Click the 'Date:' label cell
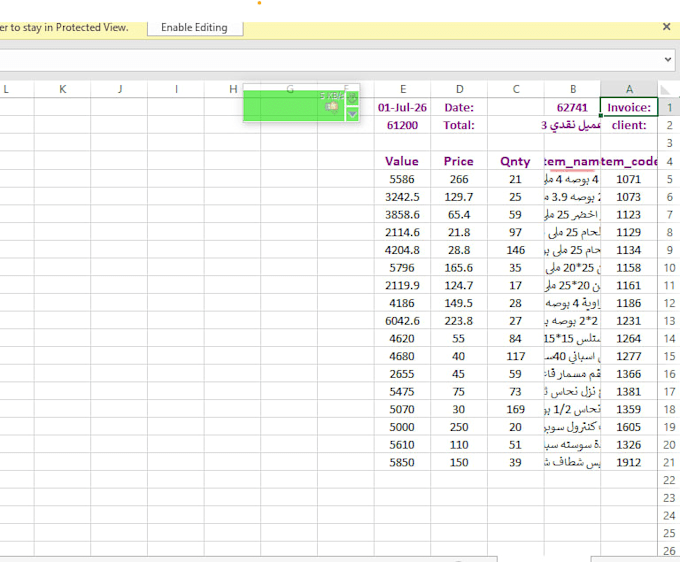This screenshot has height=562, width=680. (x=459, y=107)
